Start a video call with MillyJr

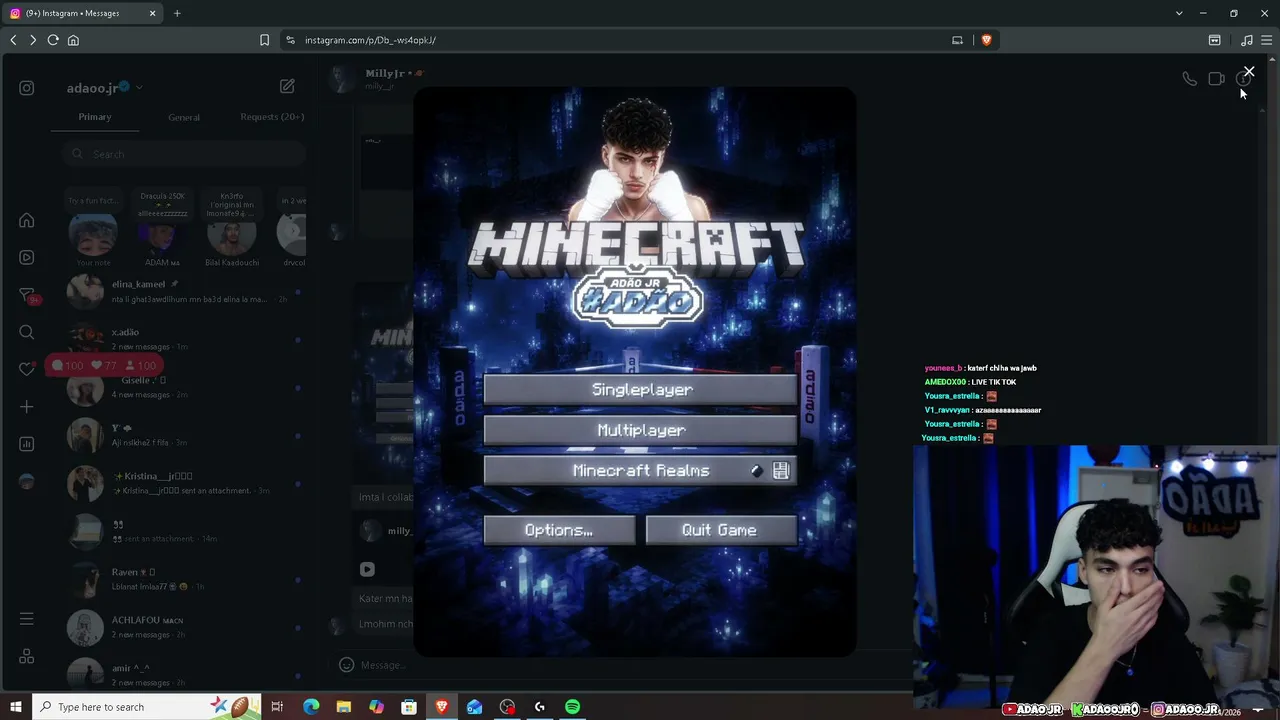pos(1216,79)
